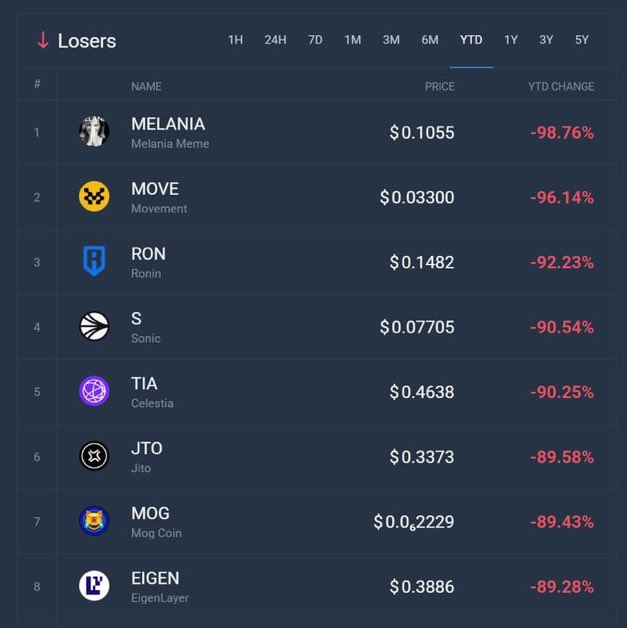Click the Ronin RON coin icon
The width and height of the screenshot is (627, 628).
click(94, 262)
